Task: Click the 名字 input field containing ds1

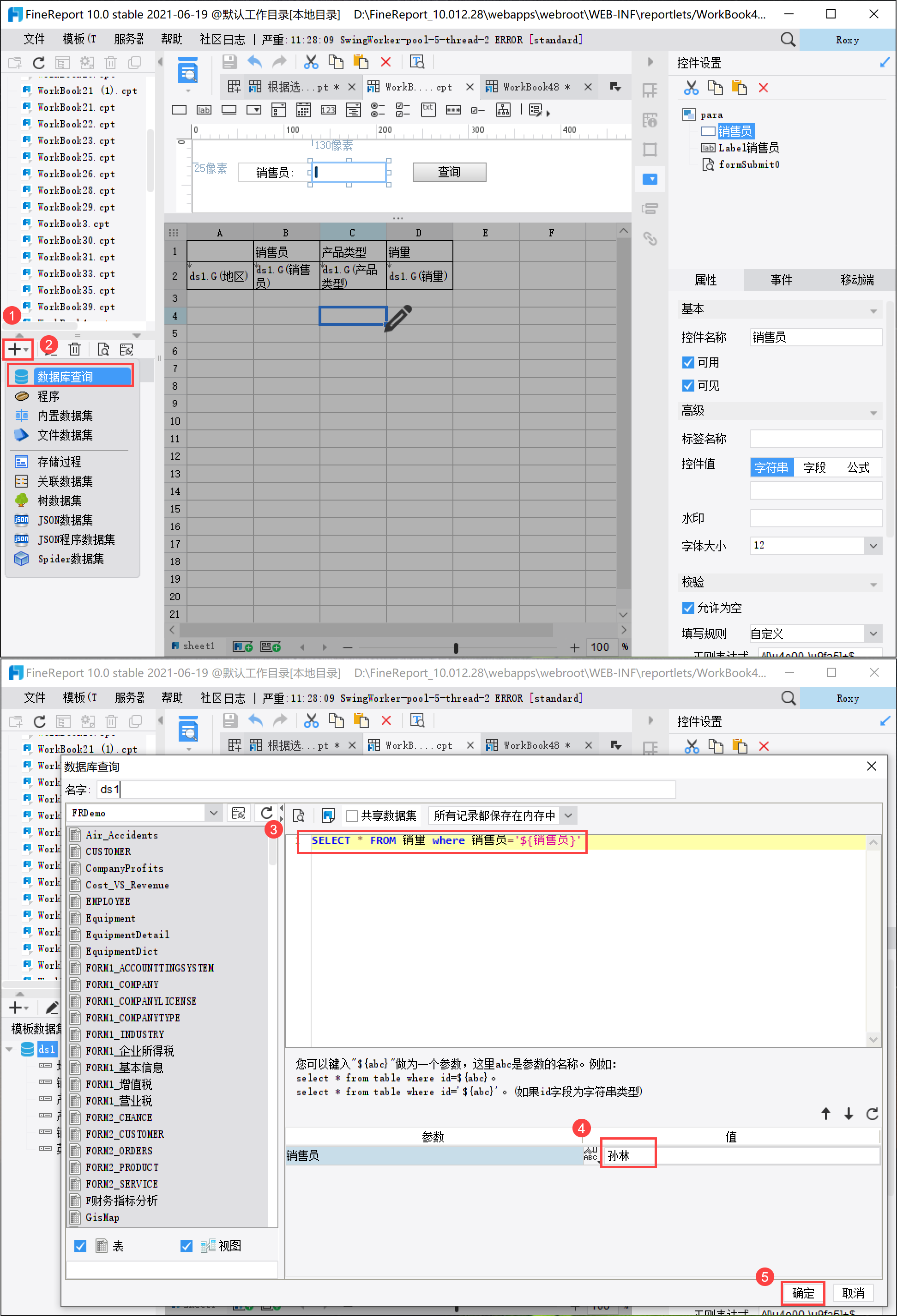Action: (385, 790)
